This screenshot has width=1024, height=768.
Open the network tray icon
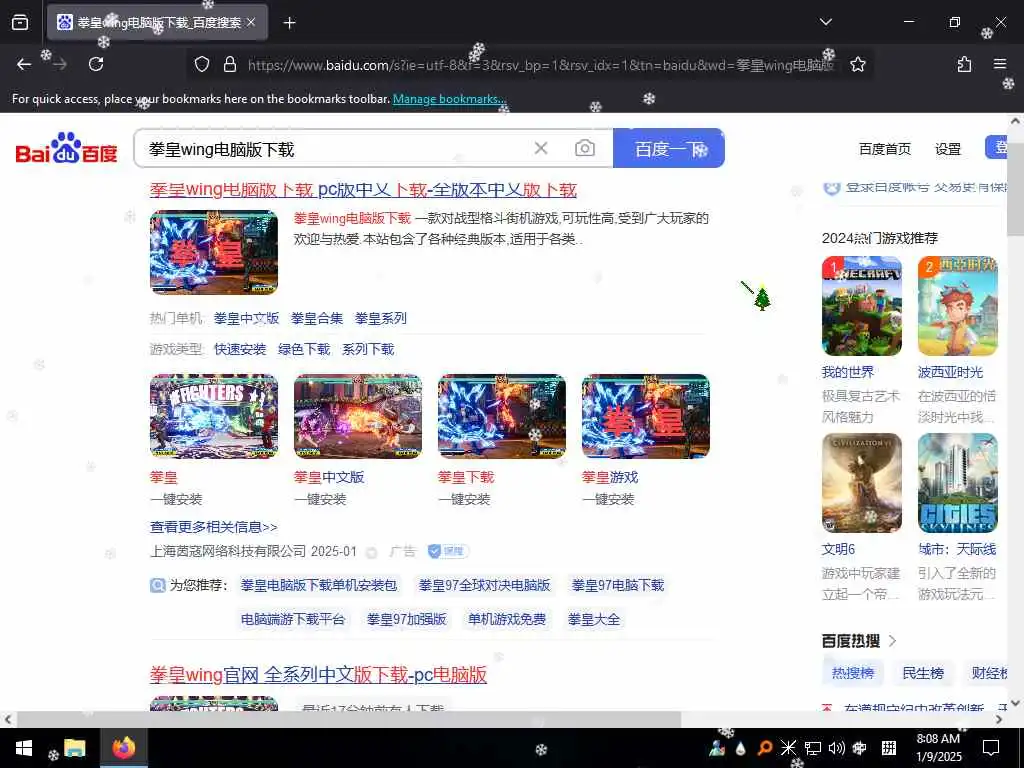[x=812, y=748]
